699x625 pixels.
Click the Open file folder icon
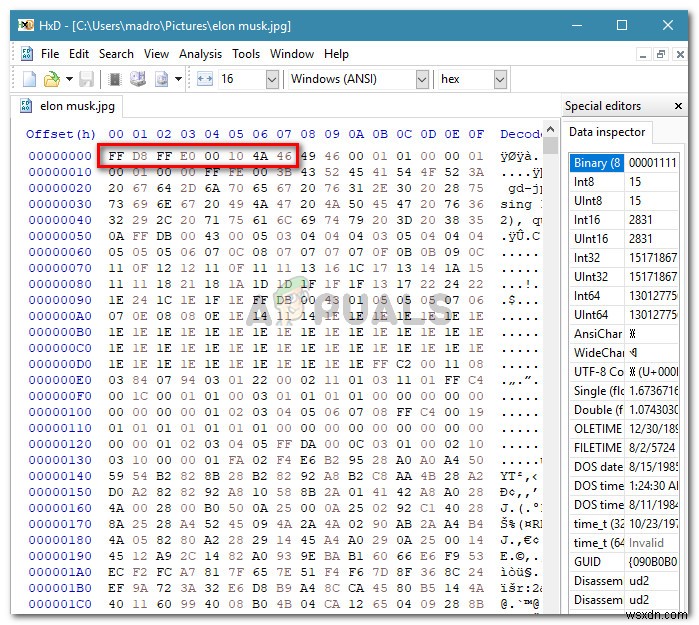pos(52,79)
